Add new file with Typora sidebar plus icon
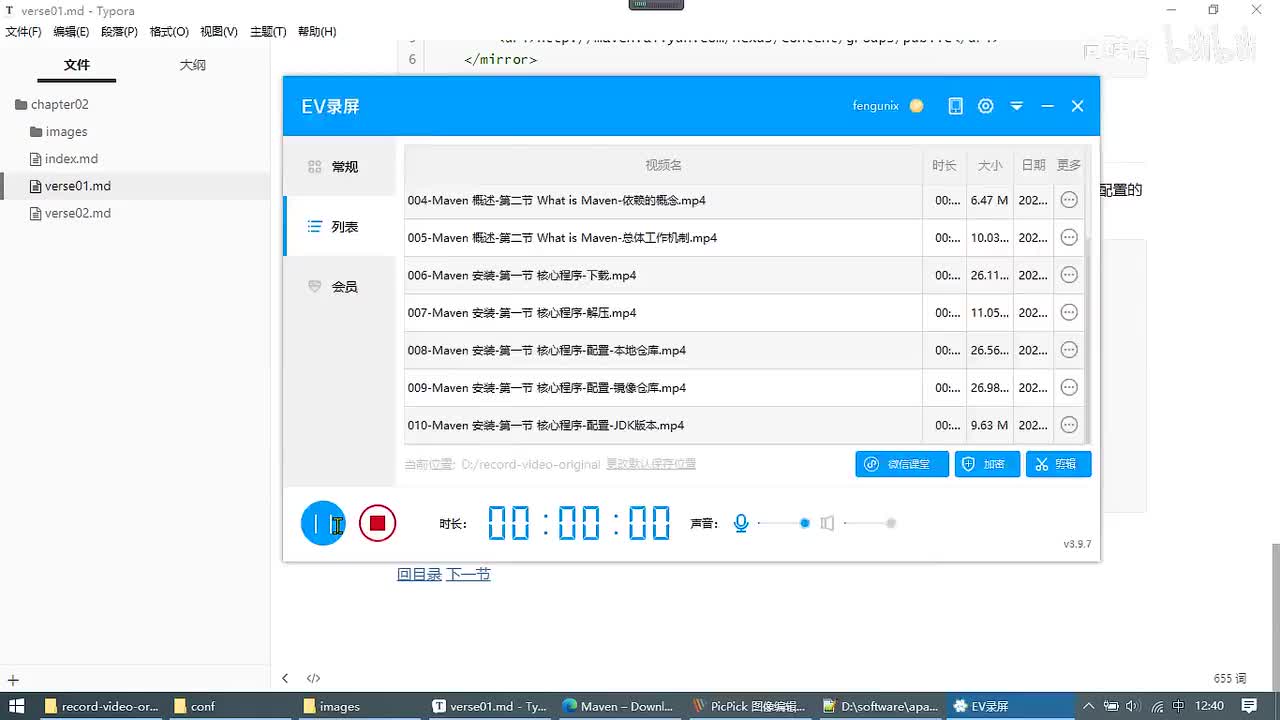 point(13,679)
